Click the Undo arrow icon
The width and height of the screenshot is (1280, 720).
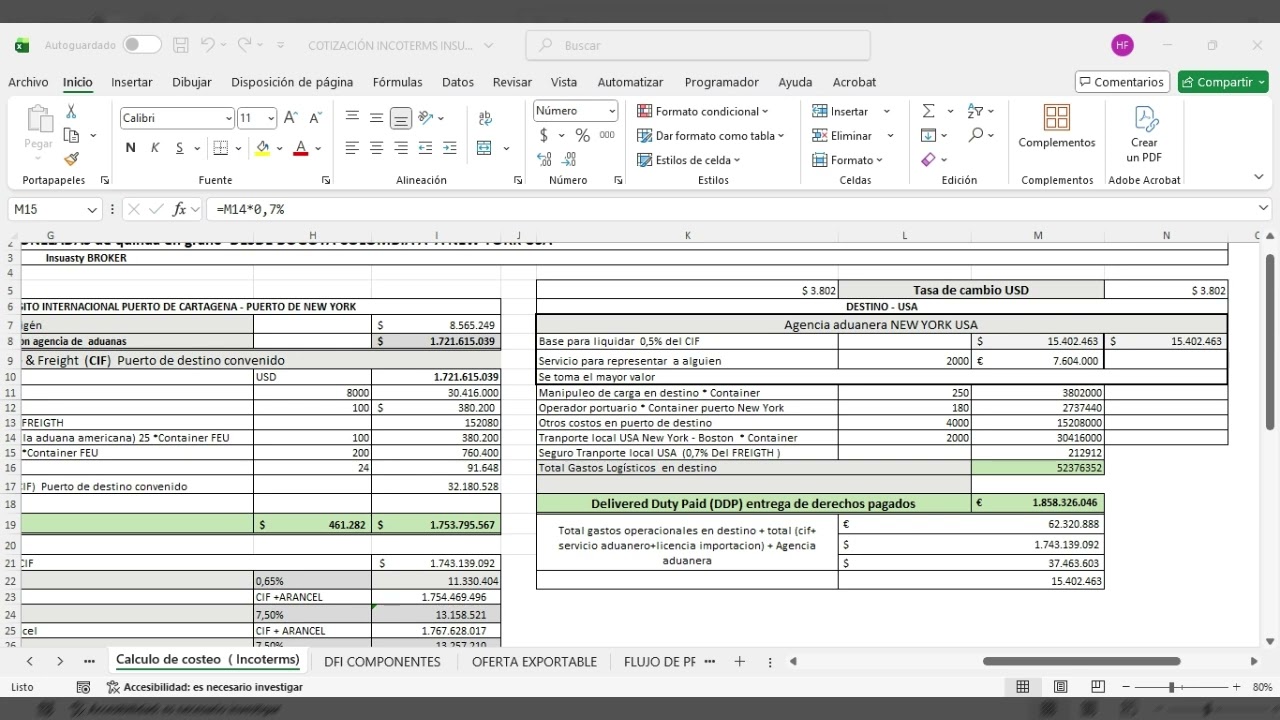(x=208, y=45)
